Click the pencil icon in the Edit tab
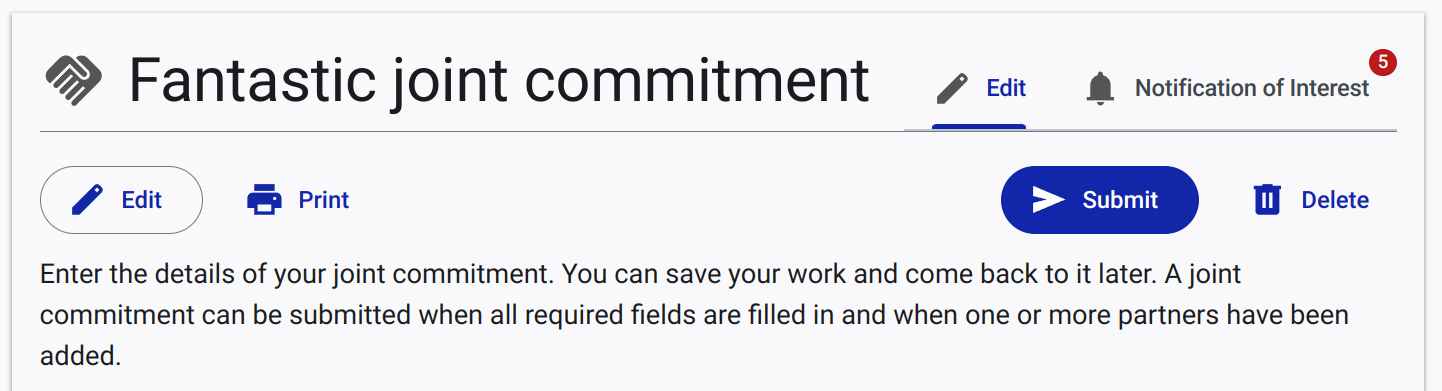1442x391 pixels. tap(953, 89)
